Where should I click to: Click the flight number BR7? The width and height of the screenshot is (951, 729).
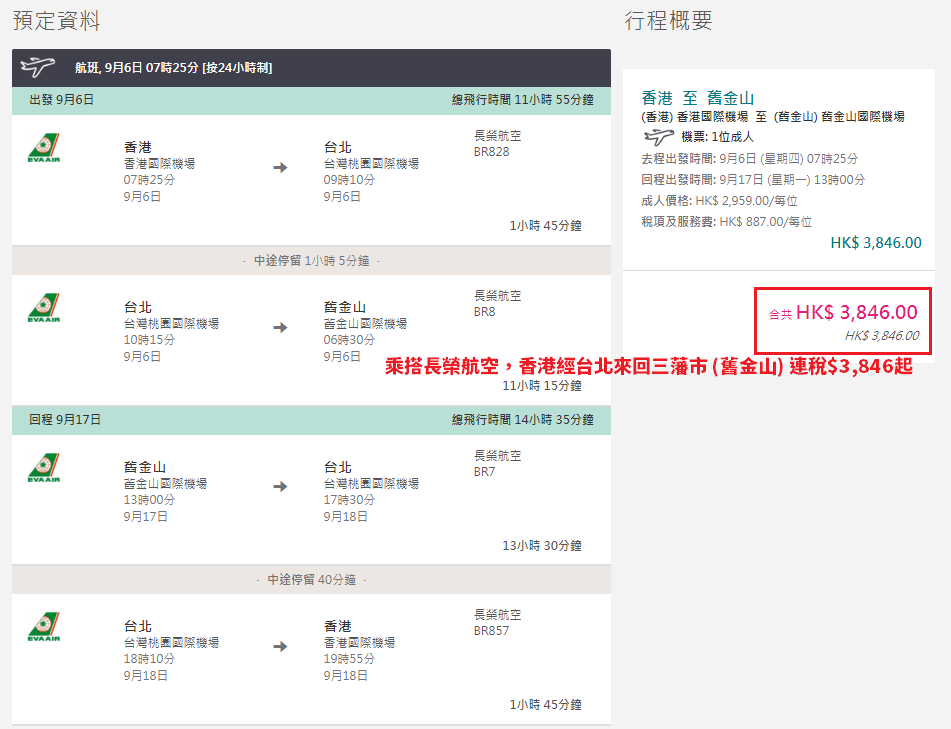(484, 472)
